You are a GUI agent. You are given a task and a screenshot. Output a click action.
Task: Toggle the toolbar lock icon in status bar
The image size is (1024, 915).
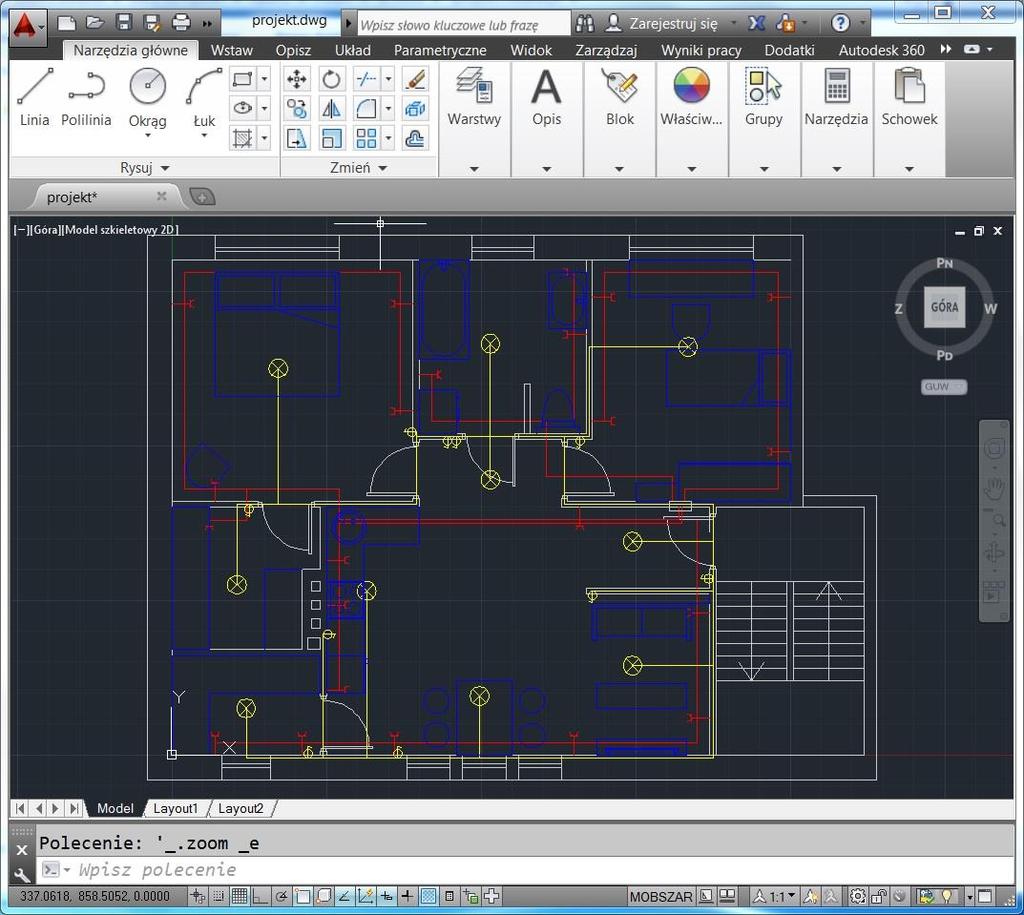tap(878, 897)
